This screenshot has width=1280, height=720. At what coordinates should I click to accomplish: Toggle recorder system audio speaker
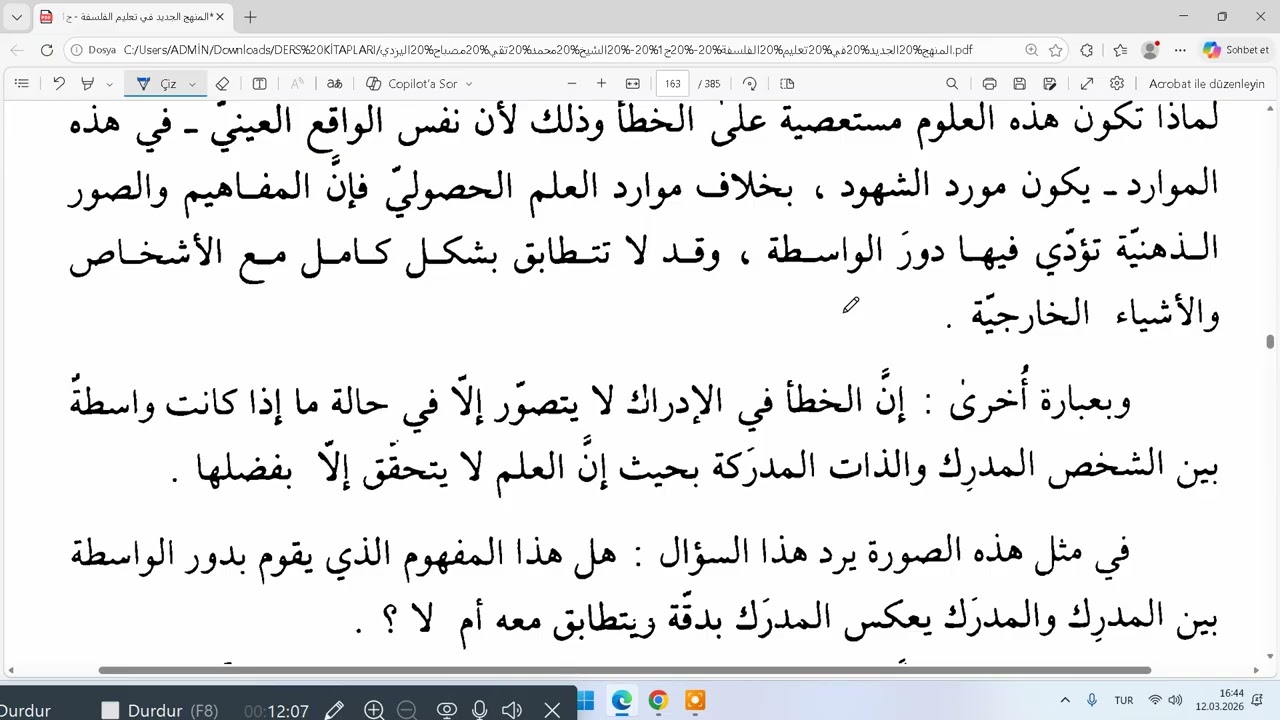[512, 710]
